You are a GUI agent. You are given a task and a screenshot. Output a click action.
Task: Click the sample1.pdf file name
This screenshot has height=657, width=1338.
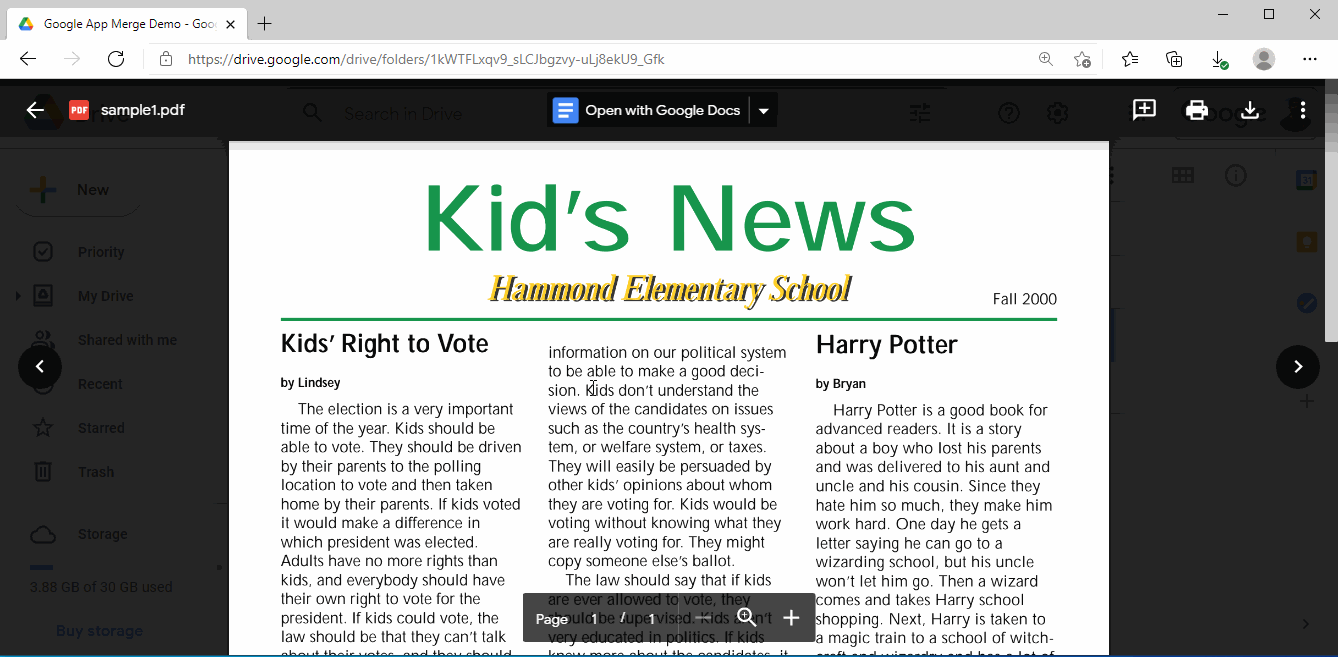coord(143,110)
